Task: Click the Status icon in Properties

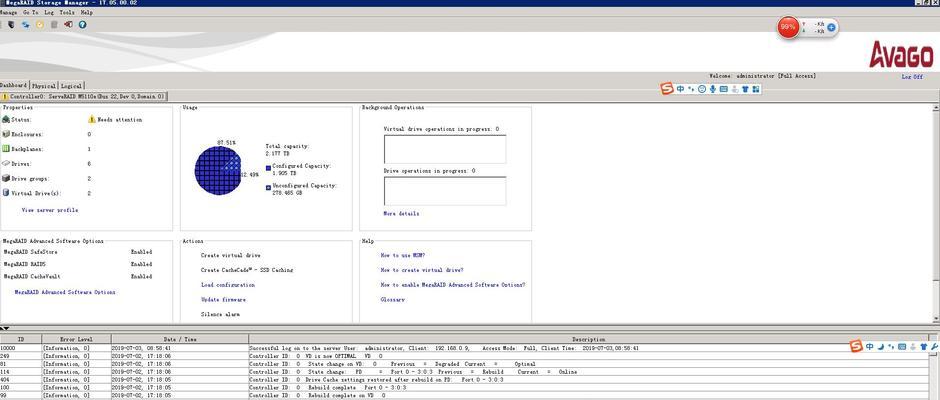Action: click(x=6, y=119)
